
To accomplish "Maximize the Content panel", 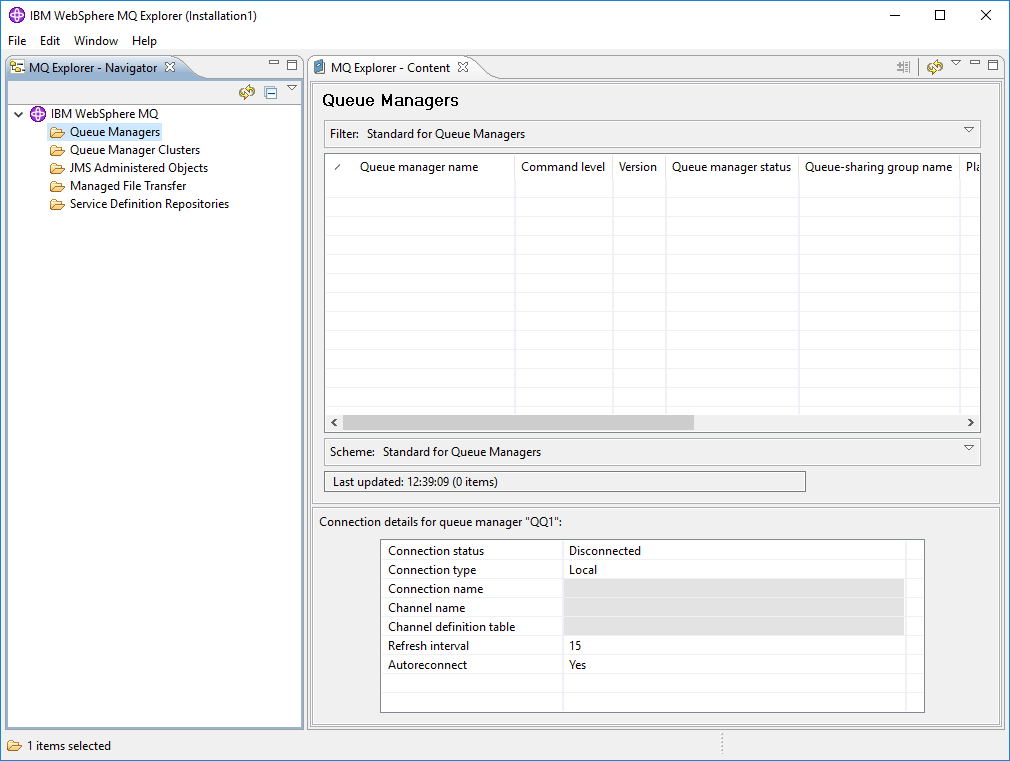I will tap(993, 64).
